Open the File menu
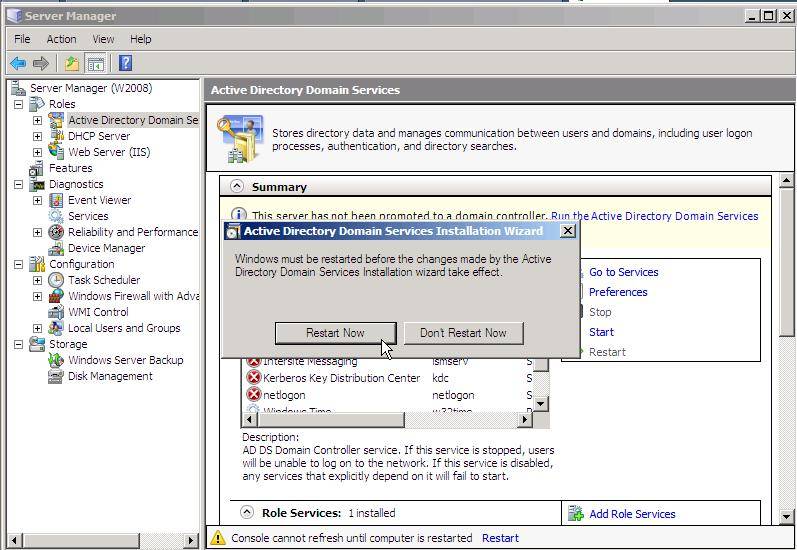 point(22,39)
